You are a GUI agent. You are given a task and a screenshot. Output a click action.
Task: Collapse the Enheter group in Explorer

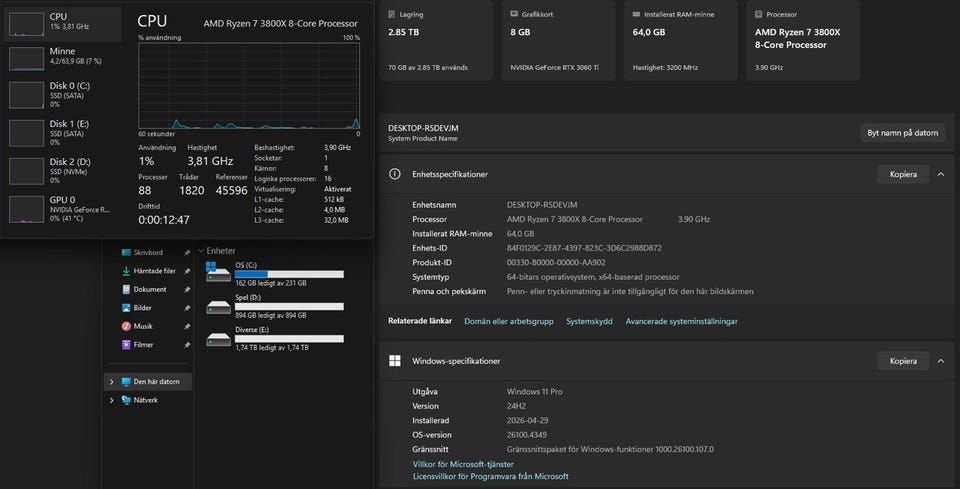click(201, 251)
